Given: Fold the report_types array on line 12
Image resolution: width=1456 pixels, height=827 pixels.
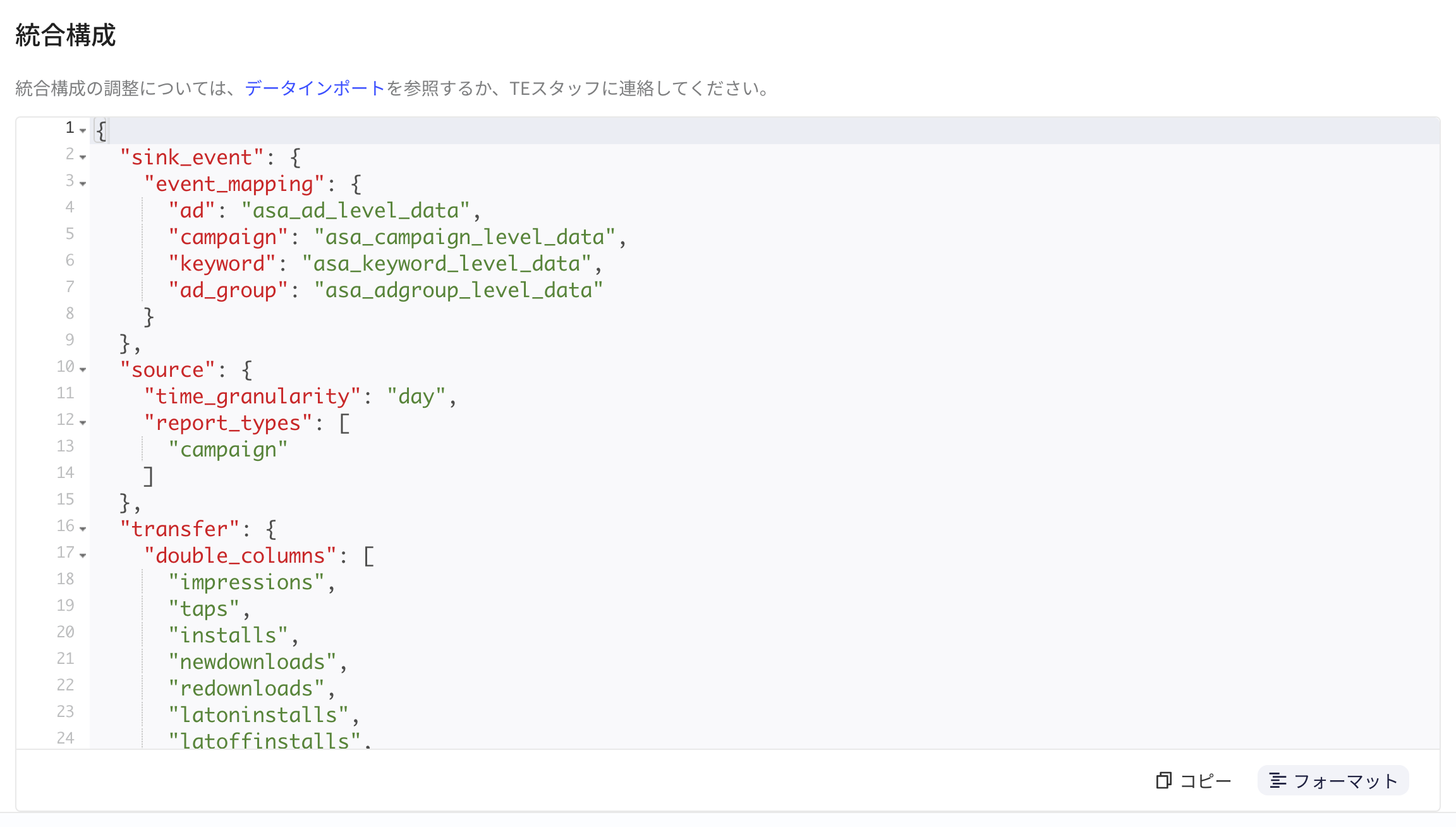Looking at the screenshot, I should (x=83, y=422).
